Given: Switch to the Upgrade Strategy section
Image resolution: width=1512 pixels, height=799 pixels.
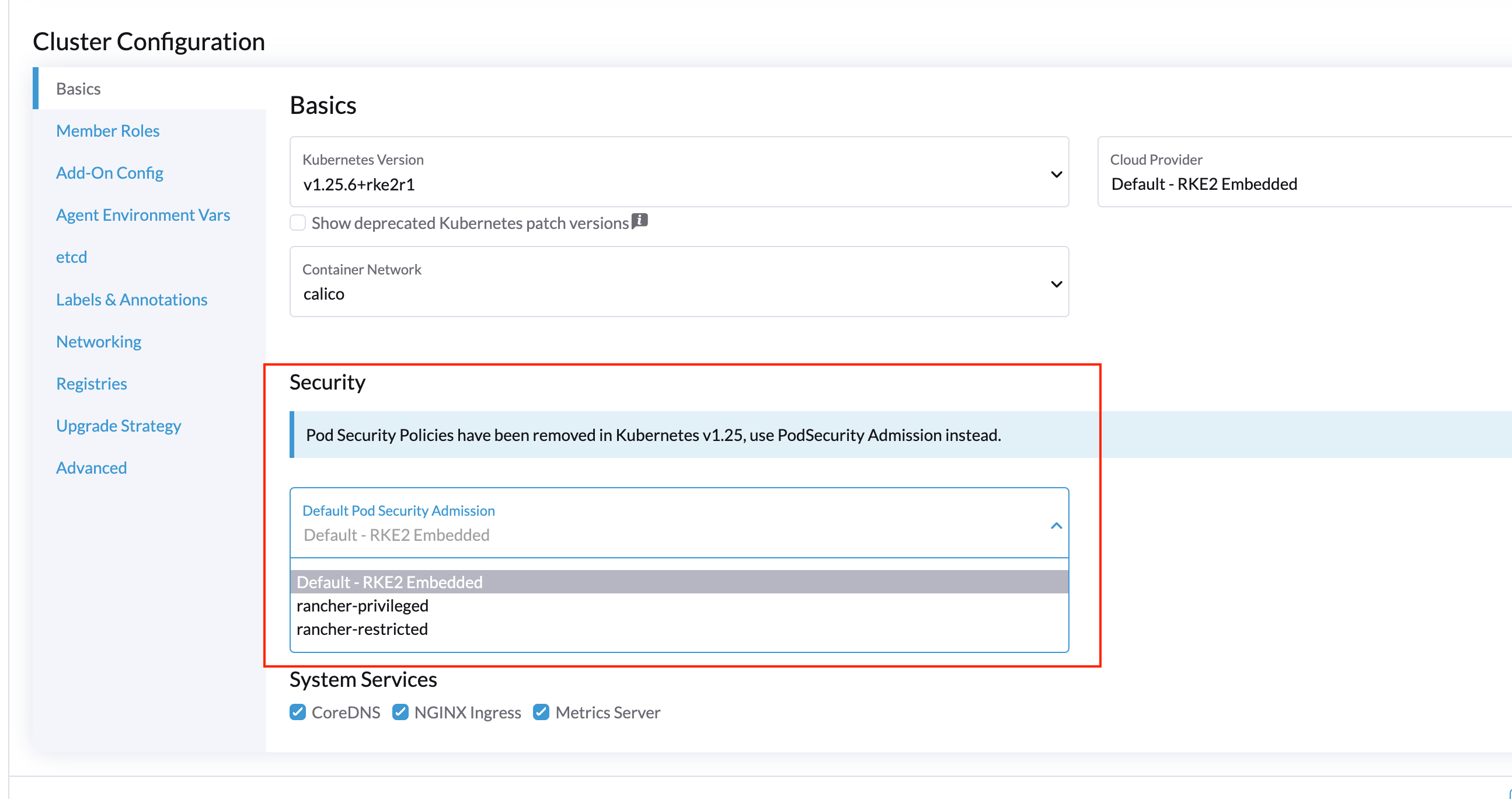Looking at the screenshot, I should point(118,425).
